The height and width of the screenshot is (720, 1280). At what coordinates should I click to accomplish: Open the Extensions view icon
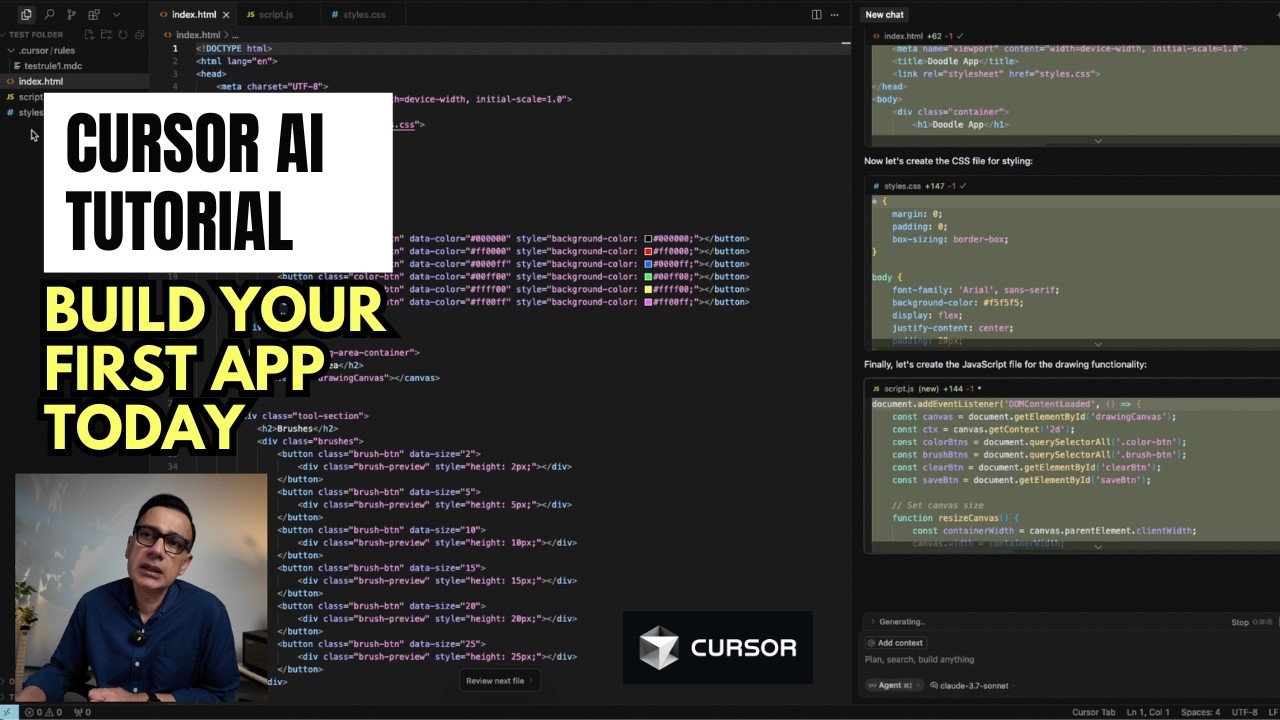[94, 14]
